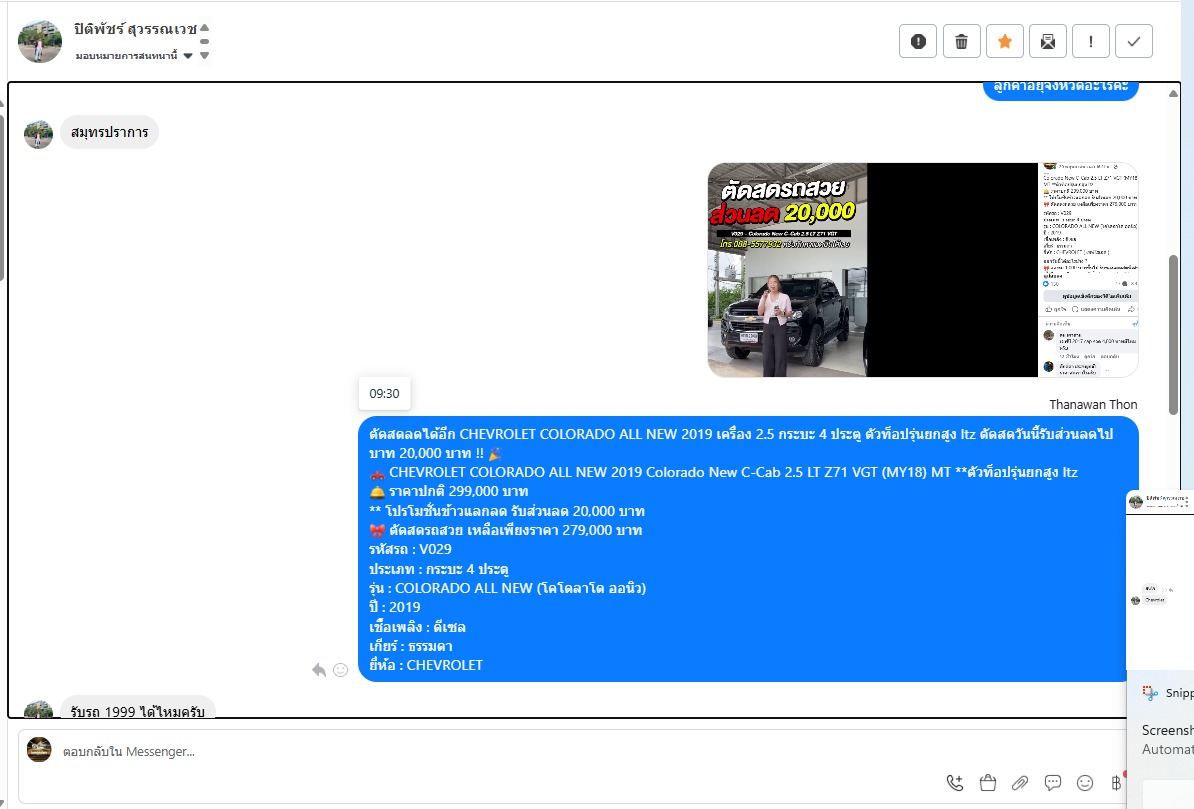1194x809 pixels.
Task: Start a call with the phone plus icon
Action: (x=955, y=782)
